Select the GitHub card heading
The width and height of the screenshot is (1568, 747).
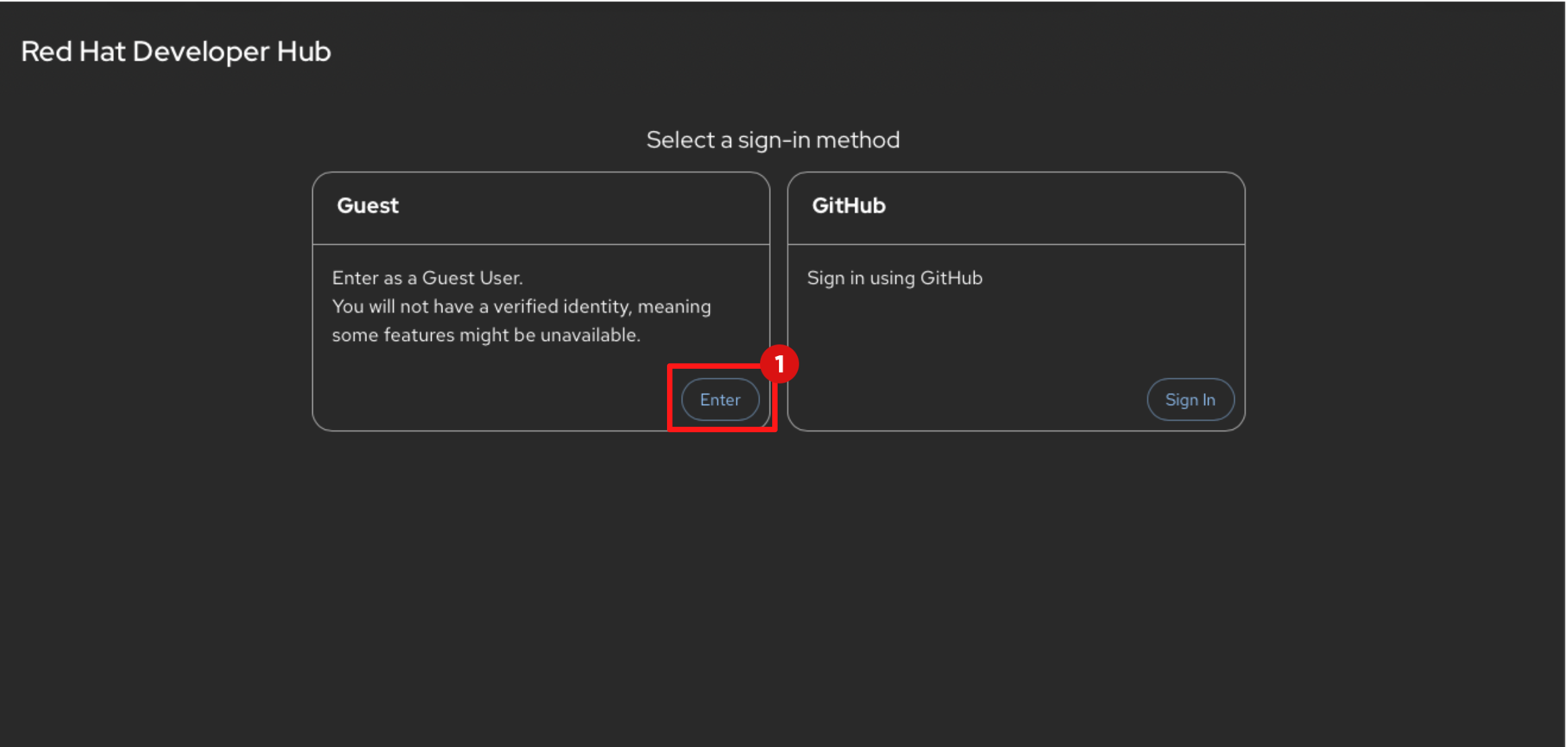pos(848,206)
